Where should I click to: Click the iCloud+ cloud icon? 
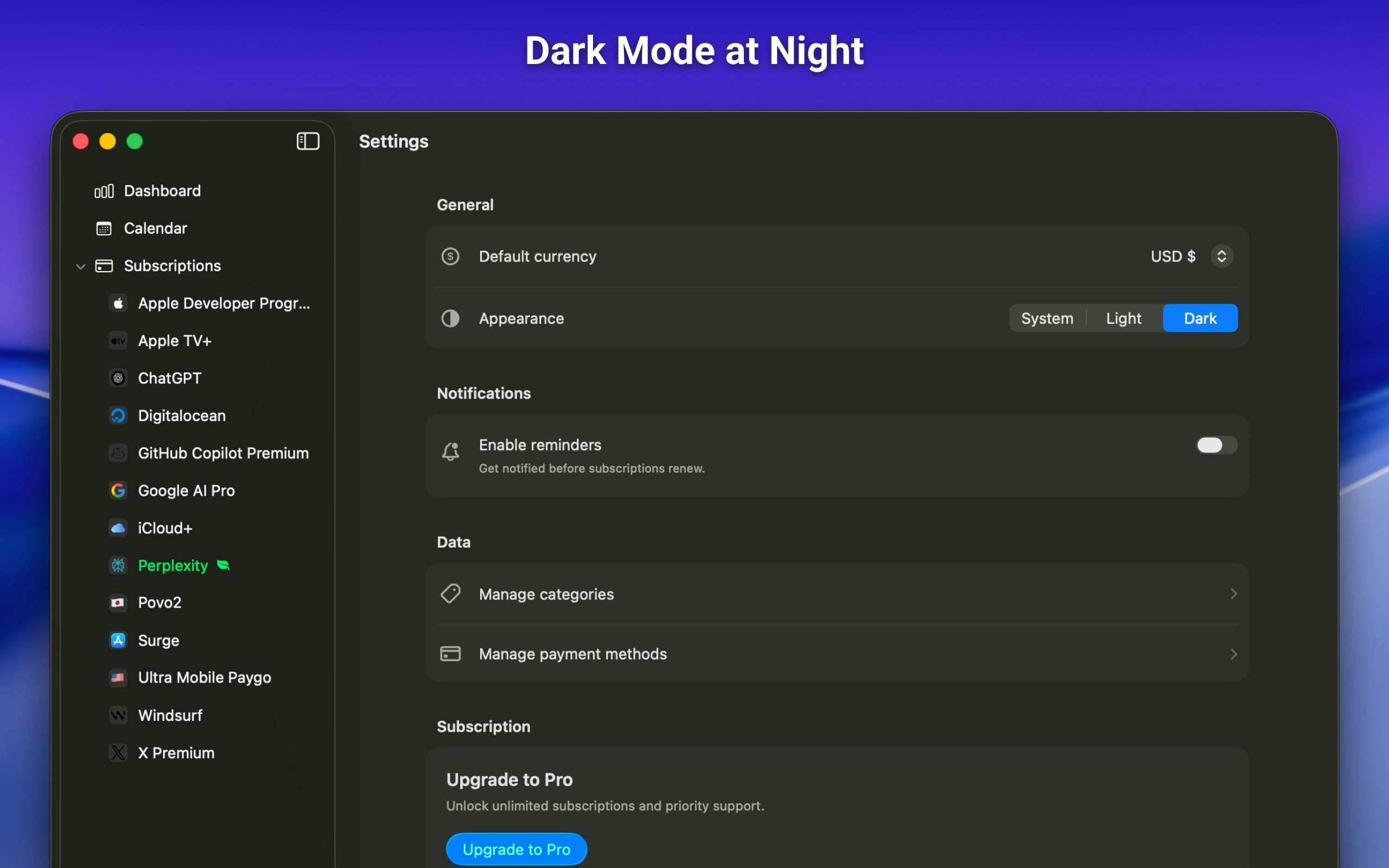118,528
